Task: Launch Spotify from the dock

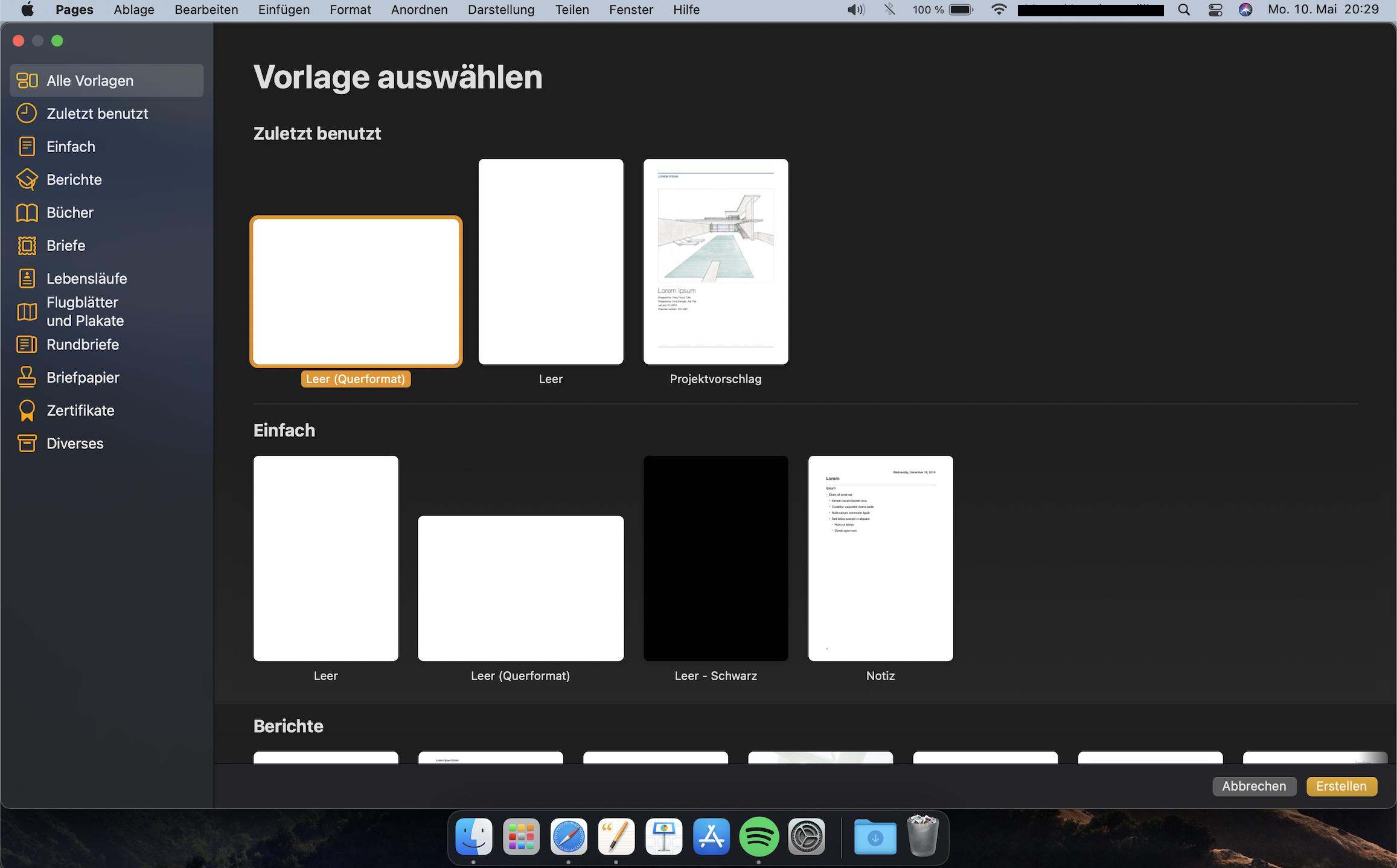Action: (x=758, y=837)
